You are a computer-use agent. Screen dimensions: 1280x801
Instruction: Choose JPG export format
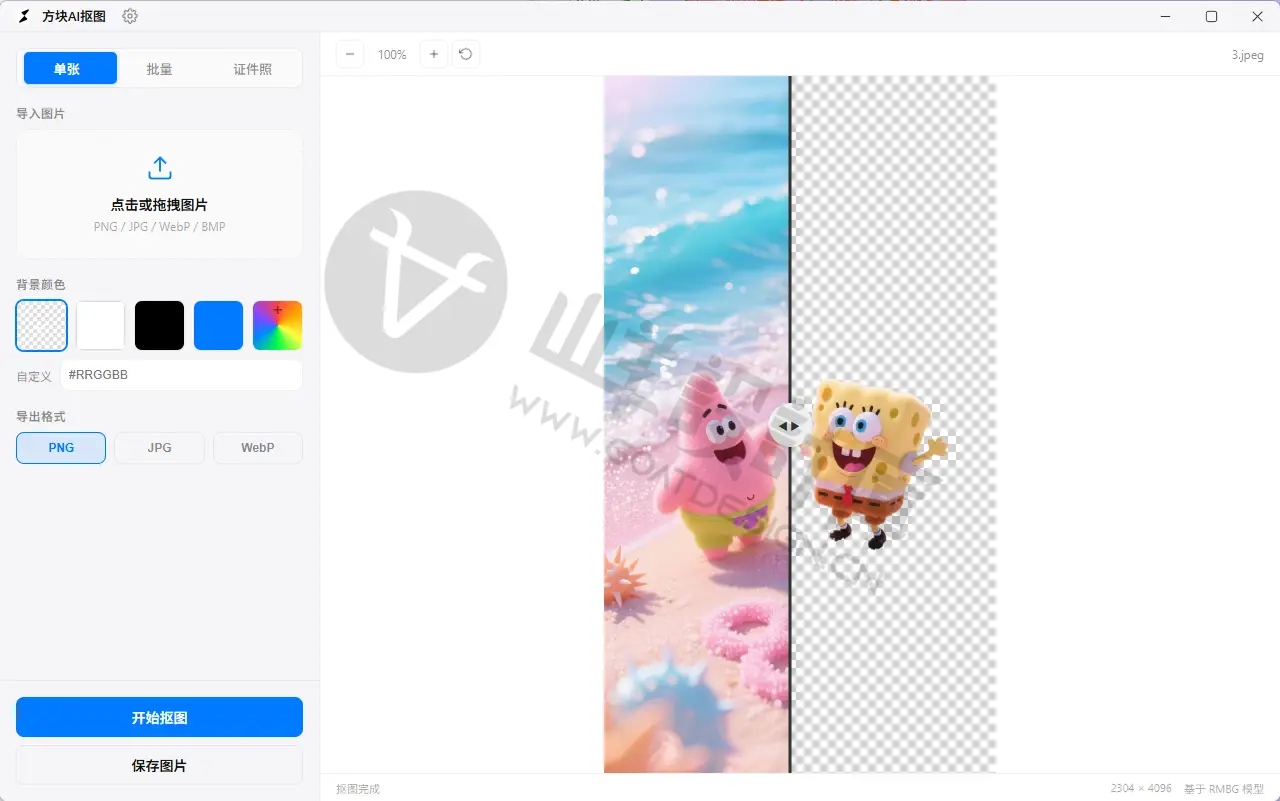pyautogui.click(x=159, y=448)
